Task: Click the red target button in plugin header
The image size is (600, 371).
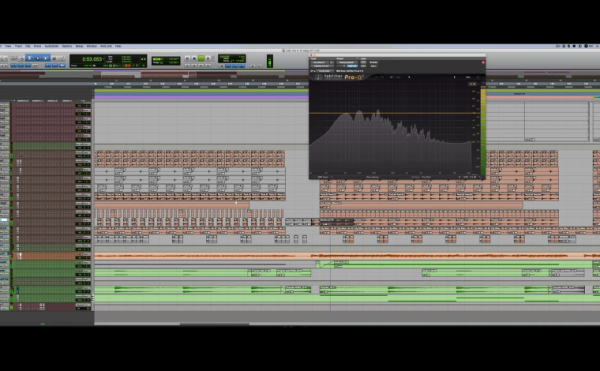Action: pos(483,62)
